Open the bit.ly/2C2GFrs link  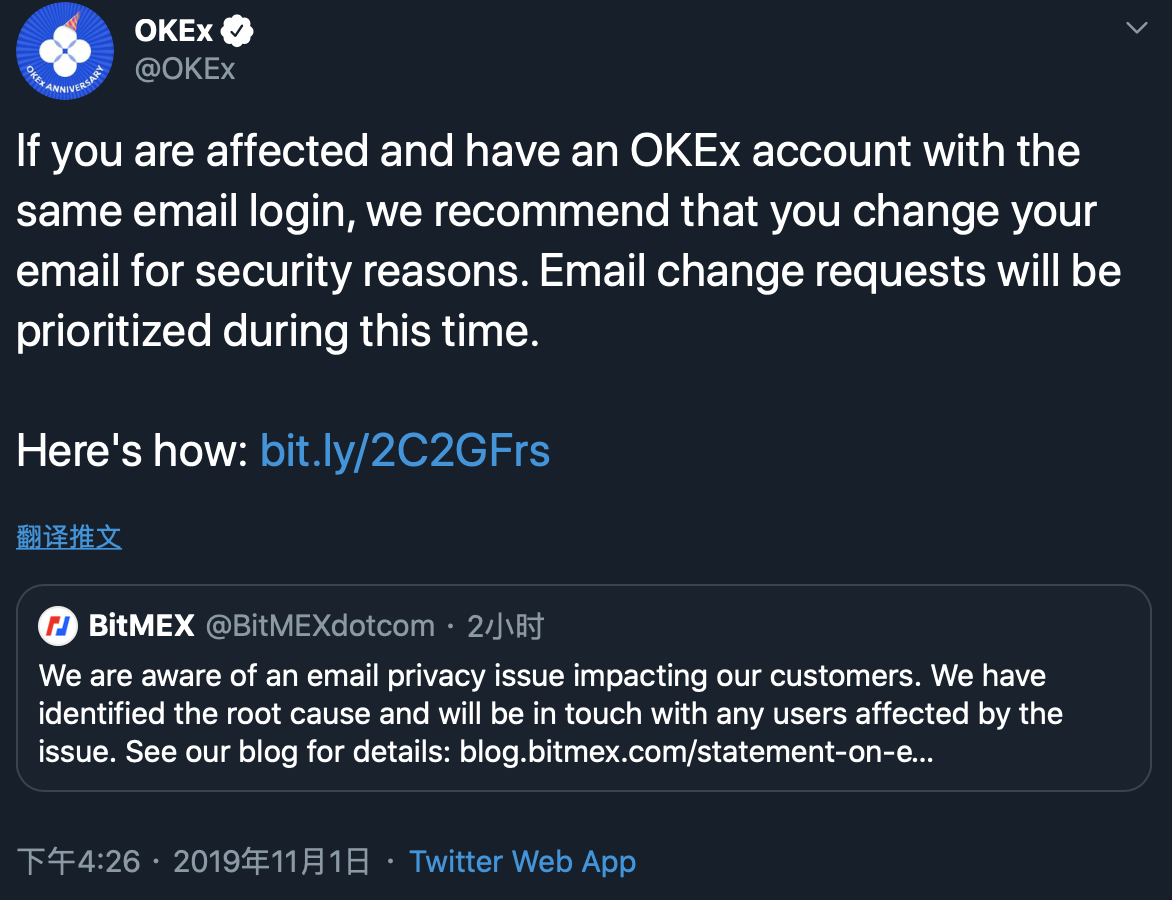tap(404, 450)
